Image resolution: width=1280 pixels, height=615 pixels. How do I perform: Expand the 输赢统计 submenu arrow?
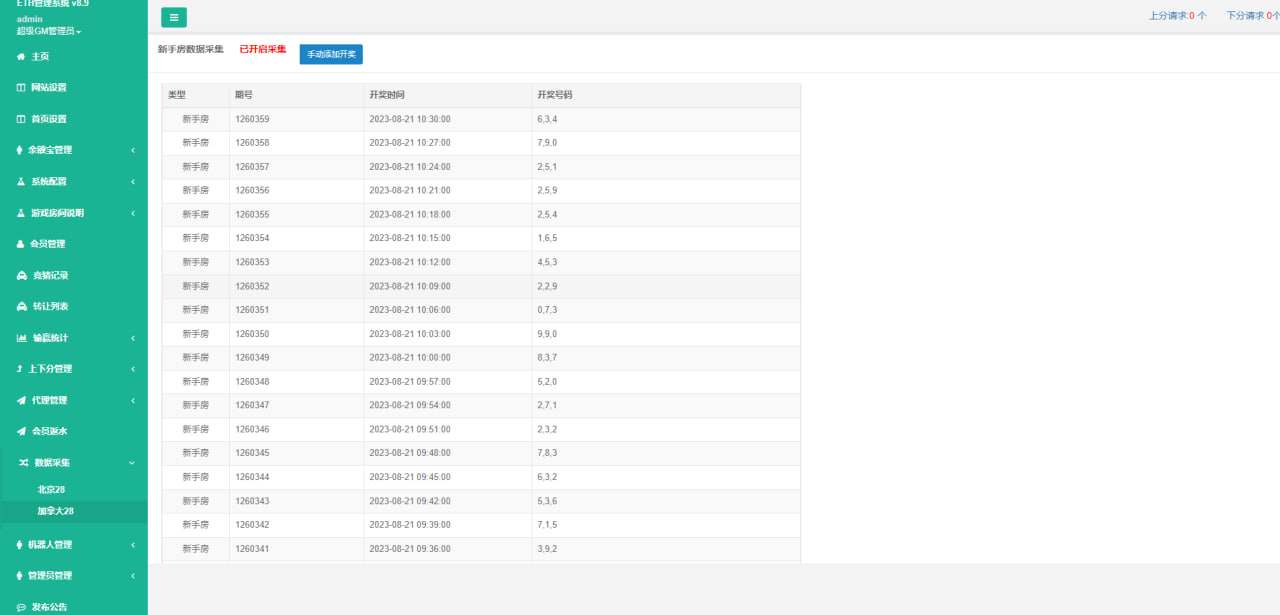[x=133, y=338]
